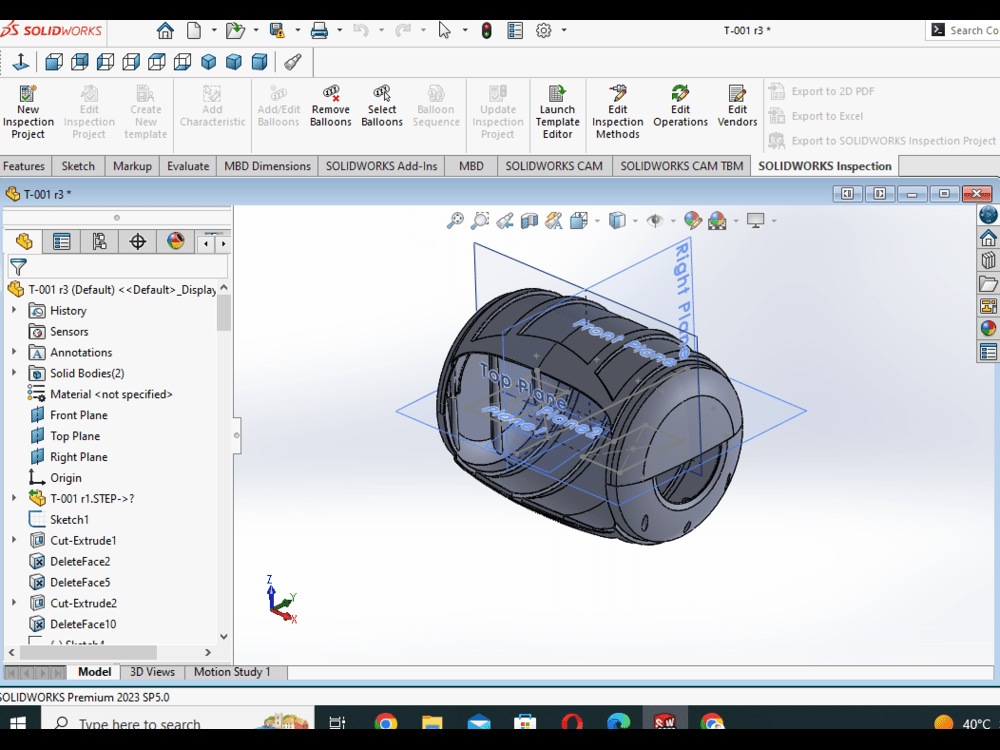Toggle Hide/Show Items in the view toolbar
Image resolution: width=1000 pixels, height=750 pixels.
click(x=656, y=219)
